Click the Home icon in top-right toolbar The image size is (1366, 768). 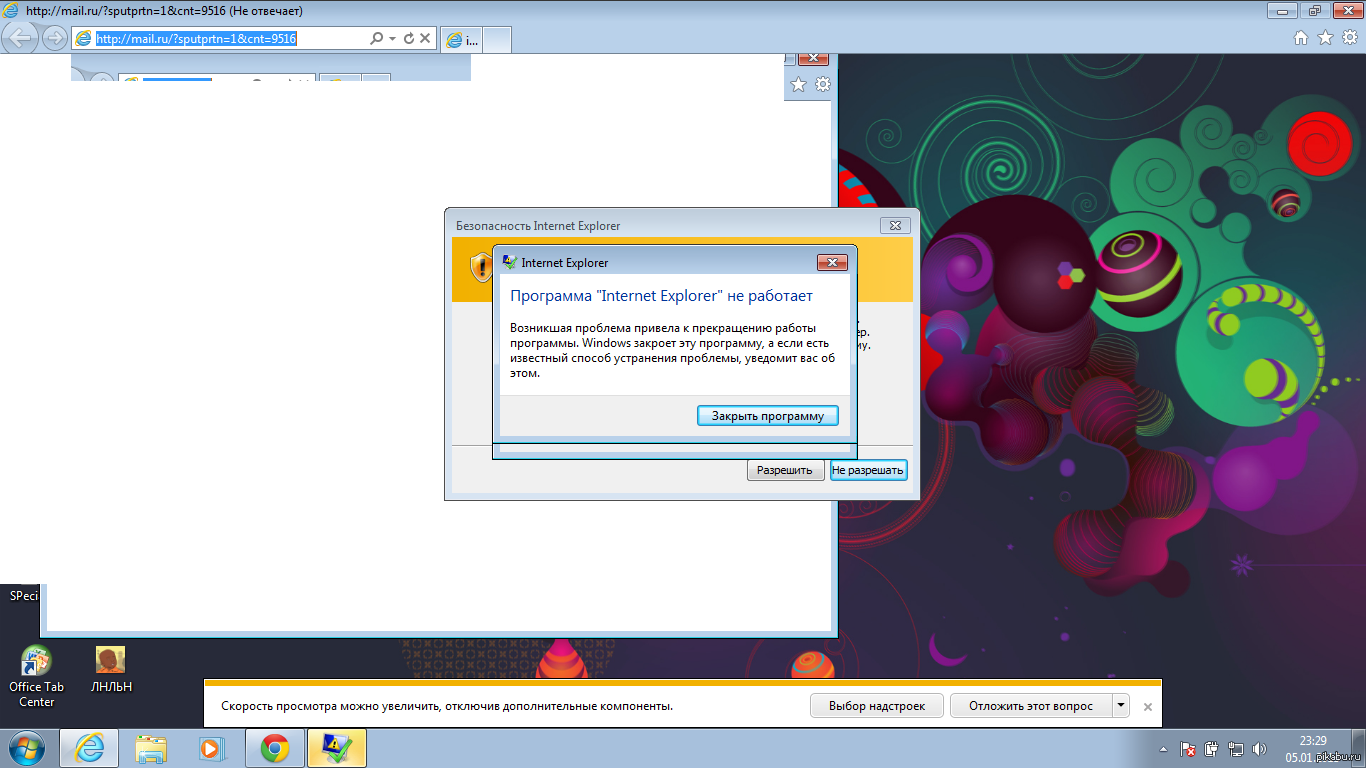(1301, 38)
